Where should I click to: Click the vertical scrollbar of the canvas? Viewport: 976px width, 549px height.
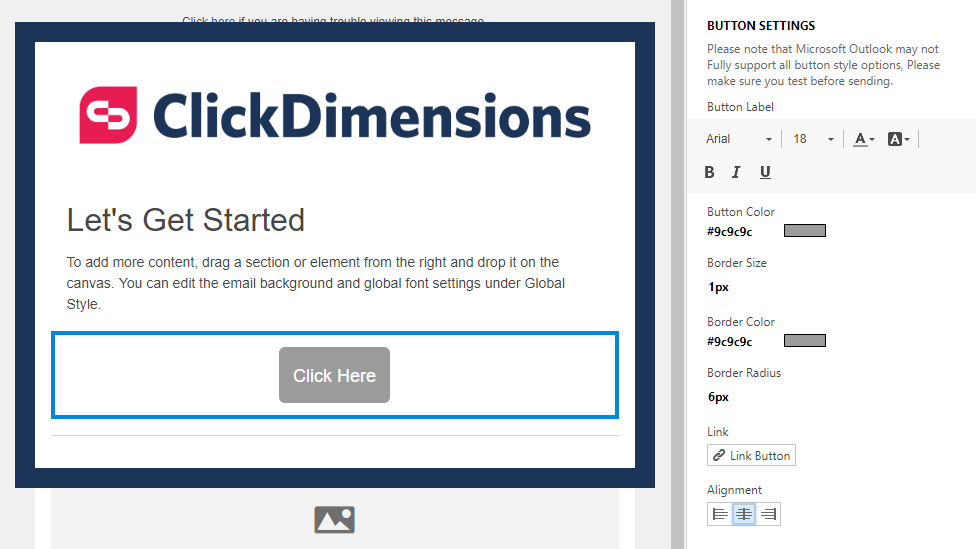(677, 274)
